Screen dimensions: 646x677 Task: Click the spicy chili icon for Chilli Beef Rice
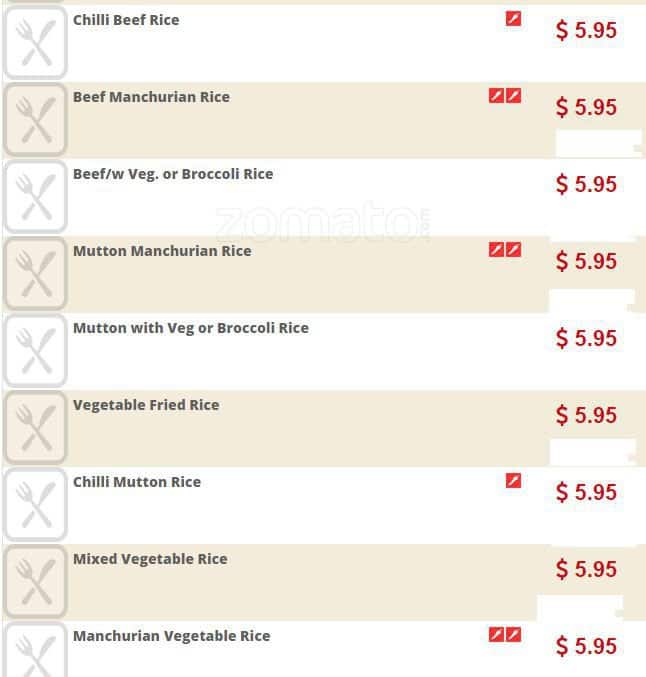(x=513, y=19)
